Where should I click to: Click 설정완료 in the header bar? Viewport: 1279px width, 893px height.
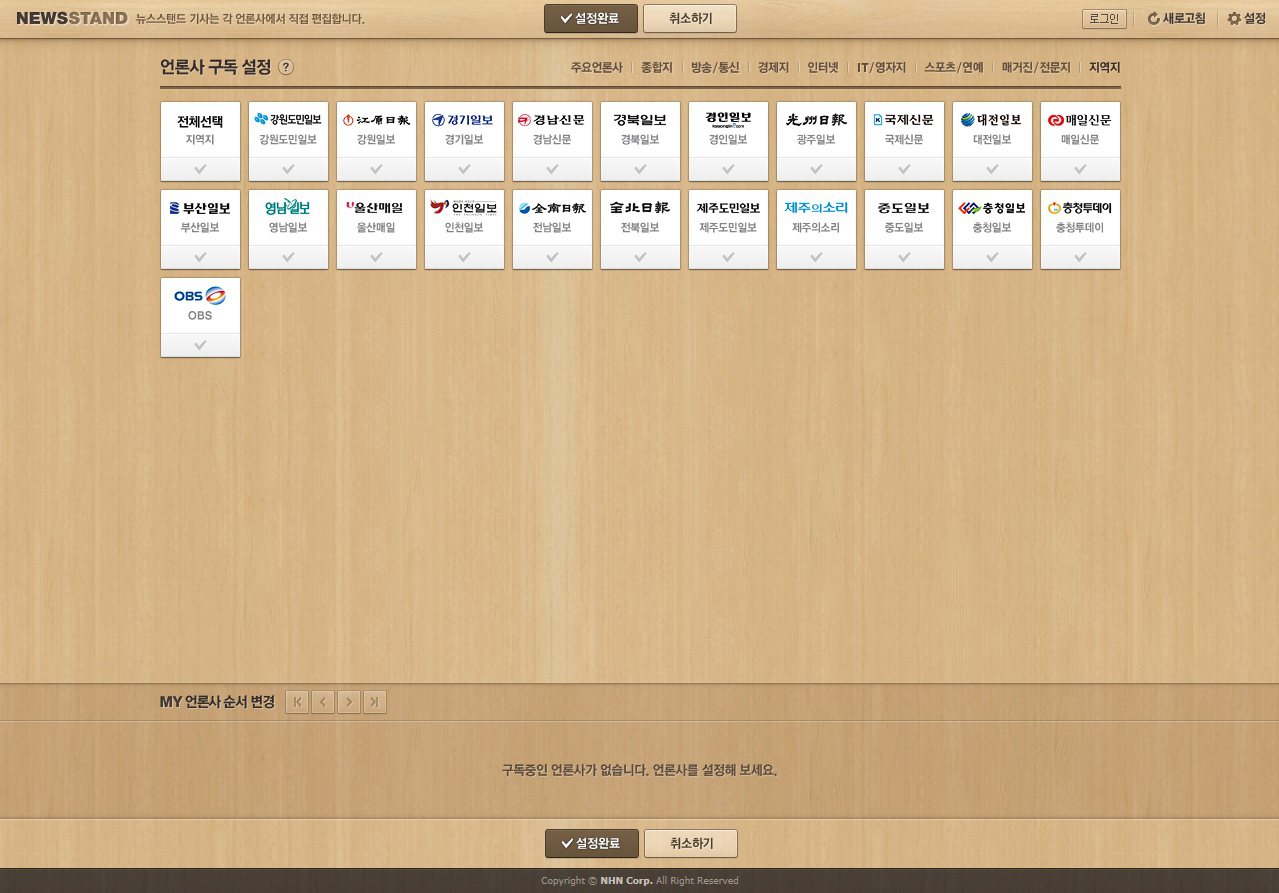point(591,18)
